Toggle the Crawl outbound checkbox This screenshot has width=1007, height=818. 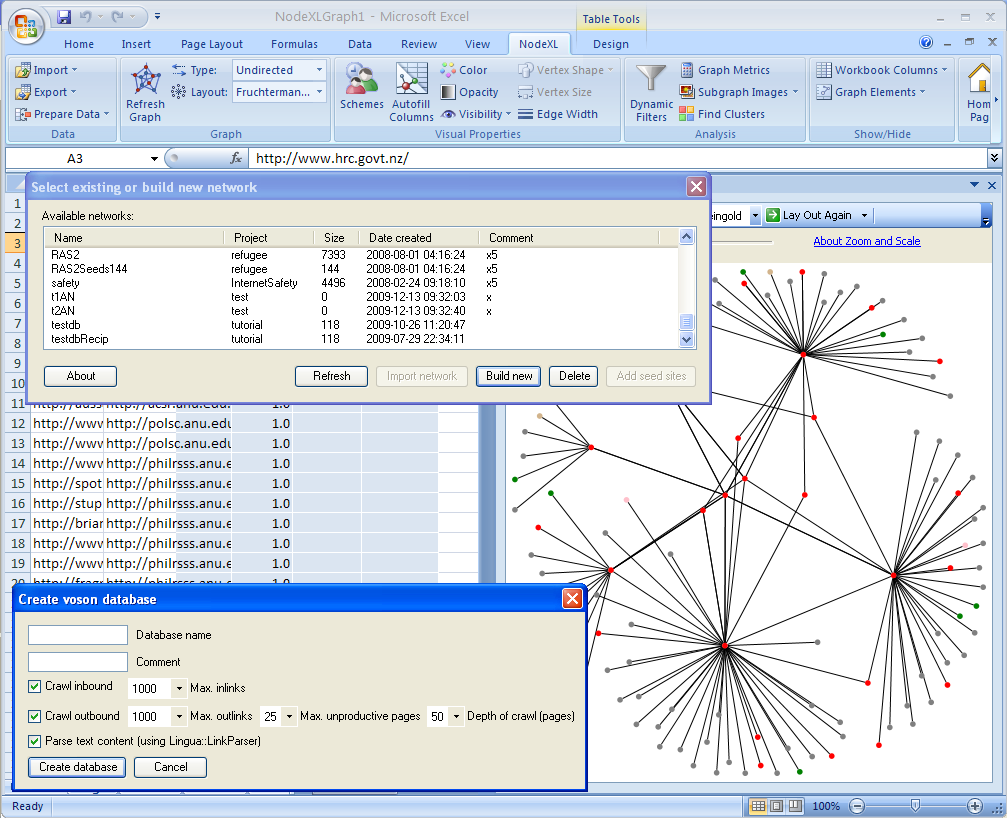(35, 716)
